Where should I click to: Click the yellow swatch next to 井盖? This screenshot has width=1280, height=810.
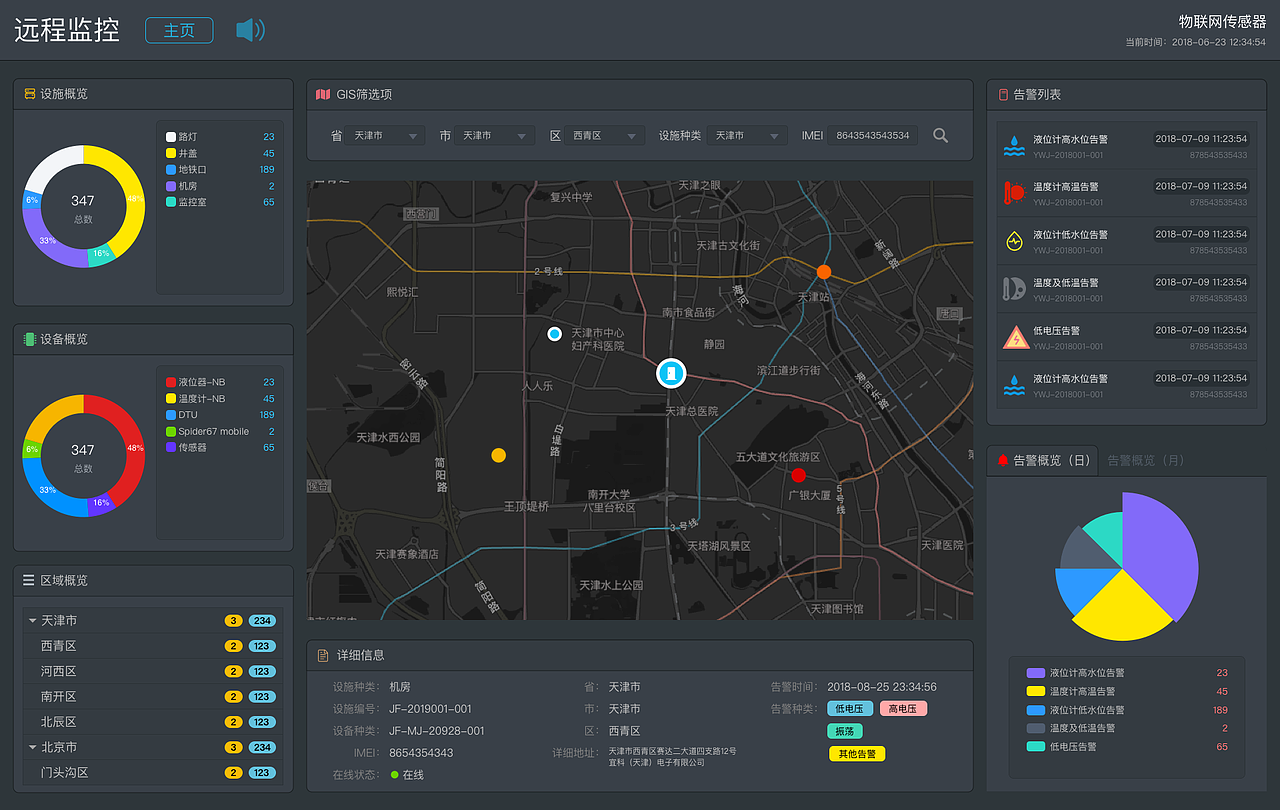coord(171,153)
